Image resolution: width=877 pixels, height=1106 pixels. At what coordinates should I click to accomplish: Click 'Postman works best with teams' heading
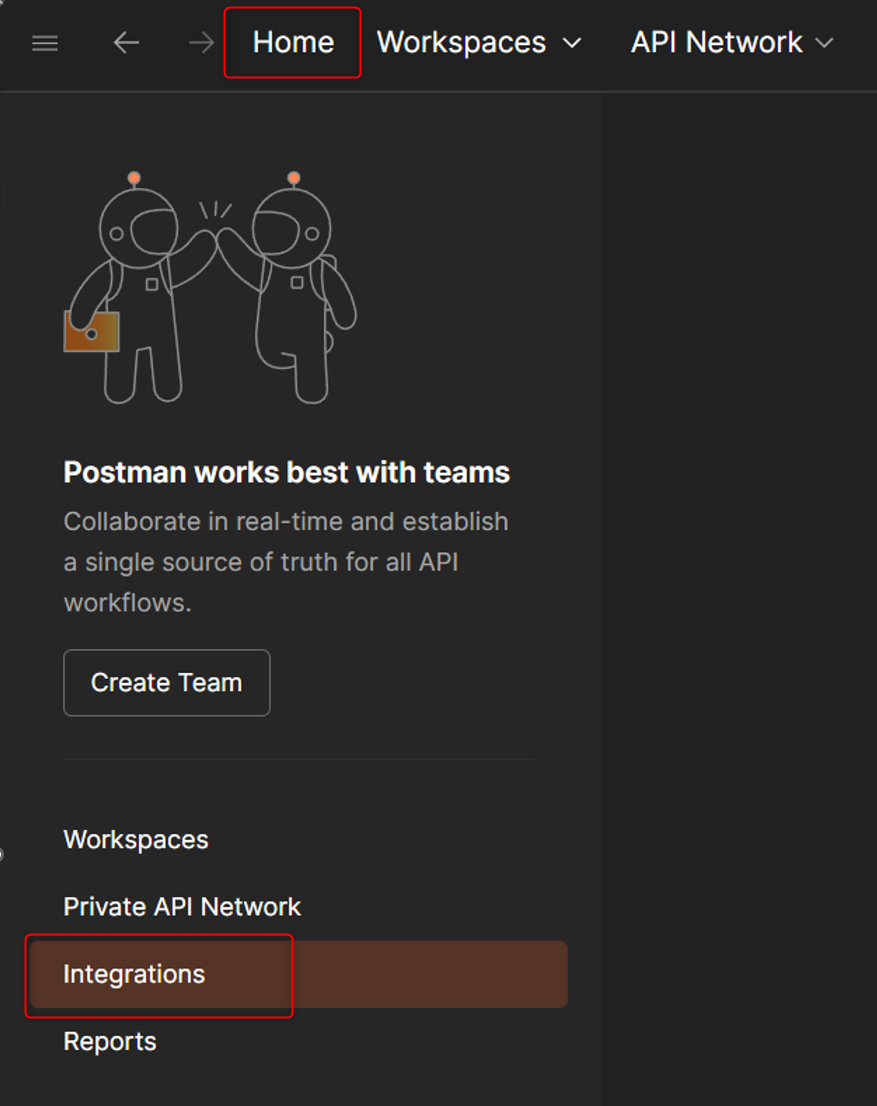[286, 472]
